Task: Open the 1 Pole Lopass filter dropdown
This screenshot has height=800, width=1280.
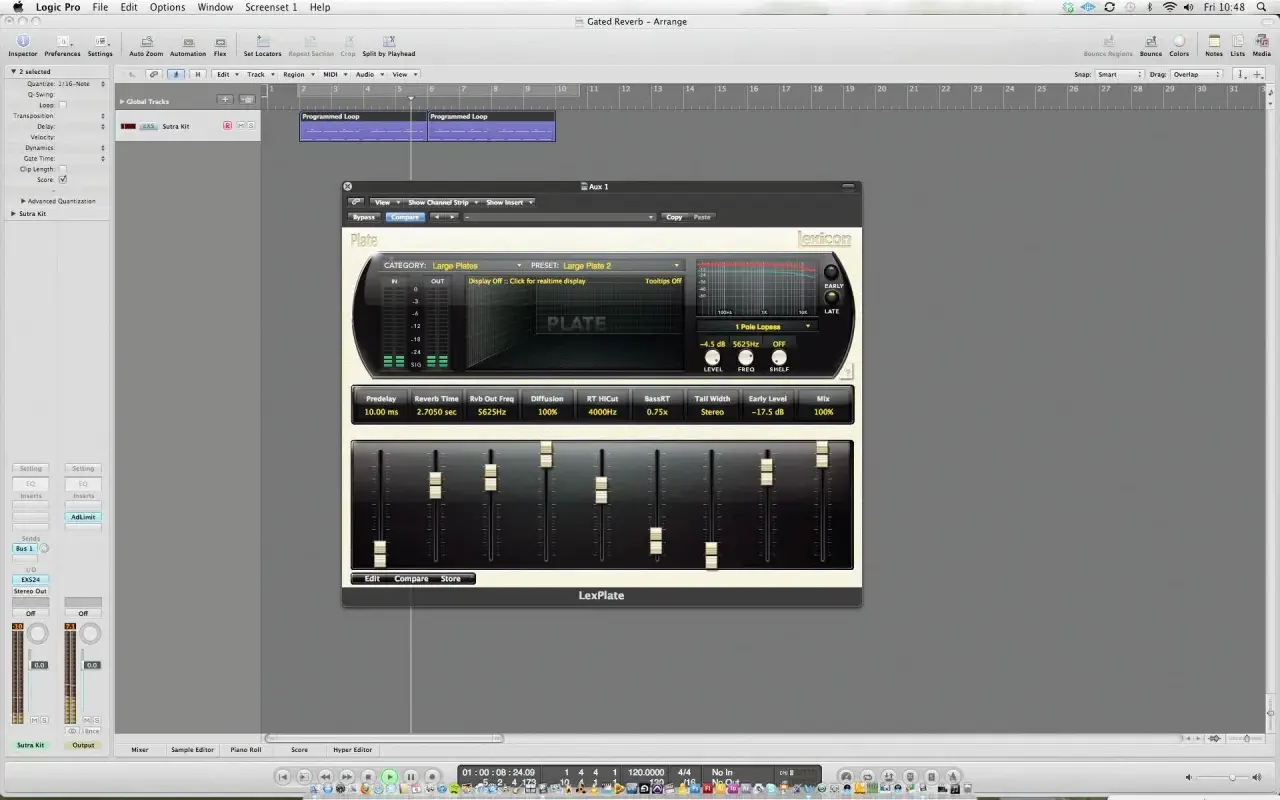Action: point(758,327)
